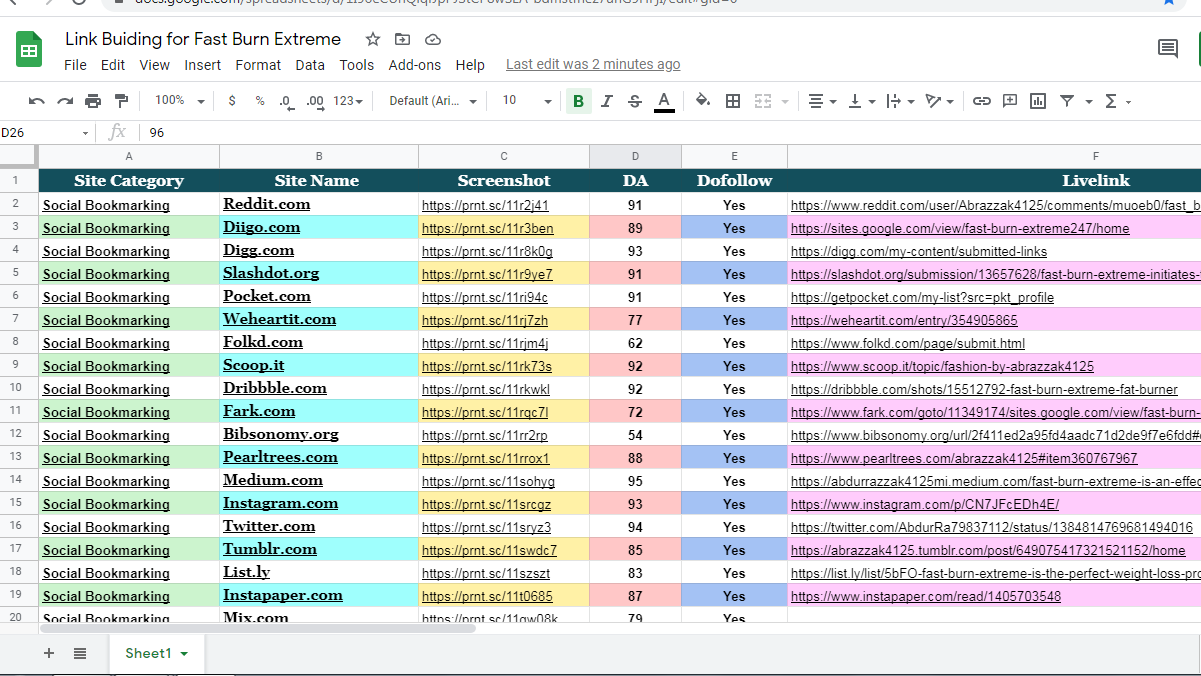The image size is (1201, 676).
Task: Toggle italic formatting
Action: (606, 100)
